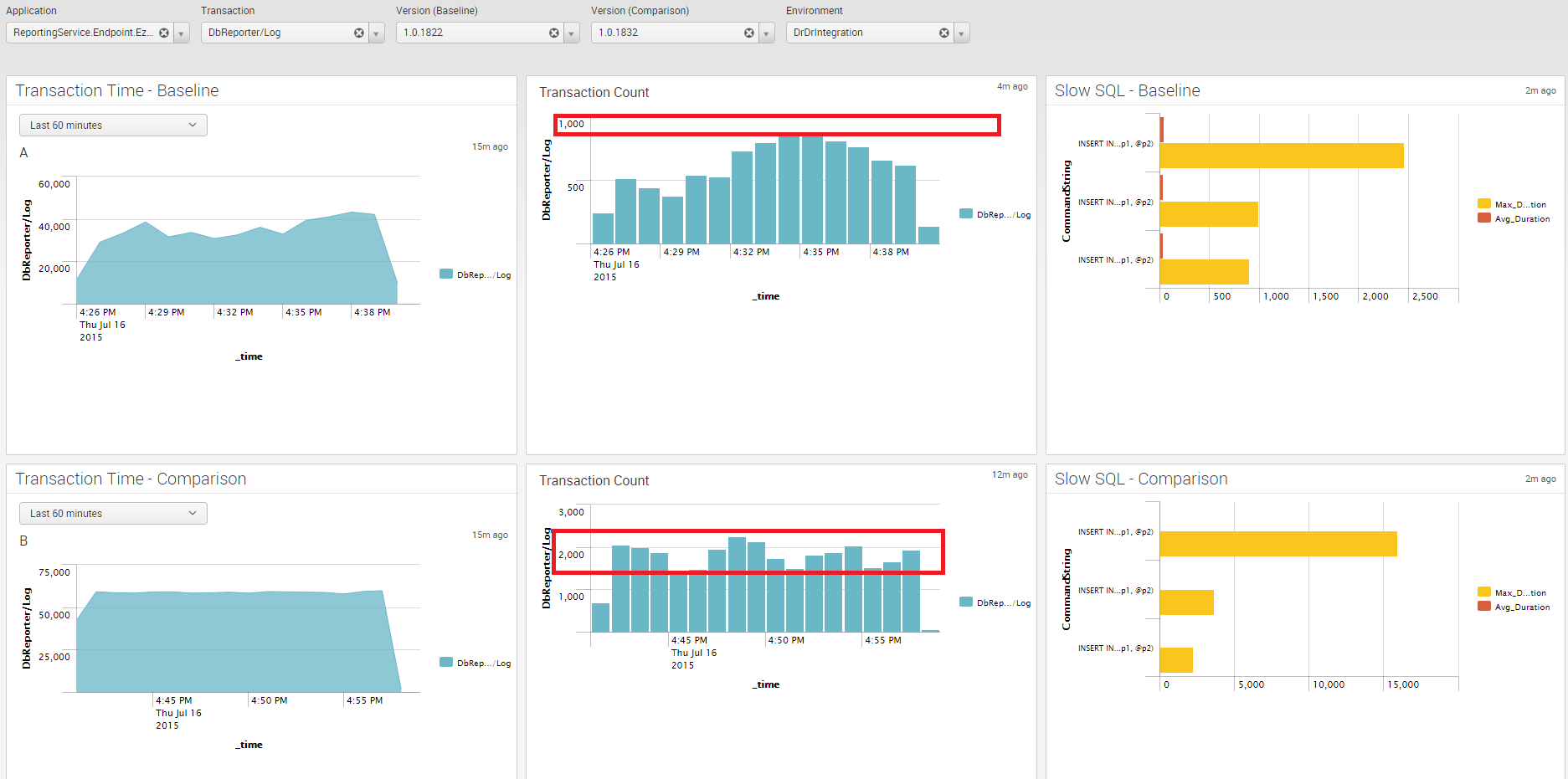Remove baseline version 1.0.1822 selection

554,33
